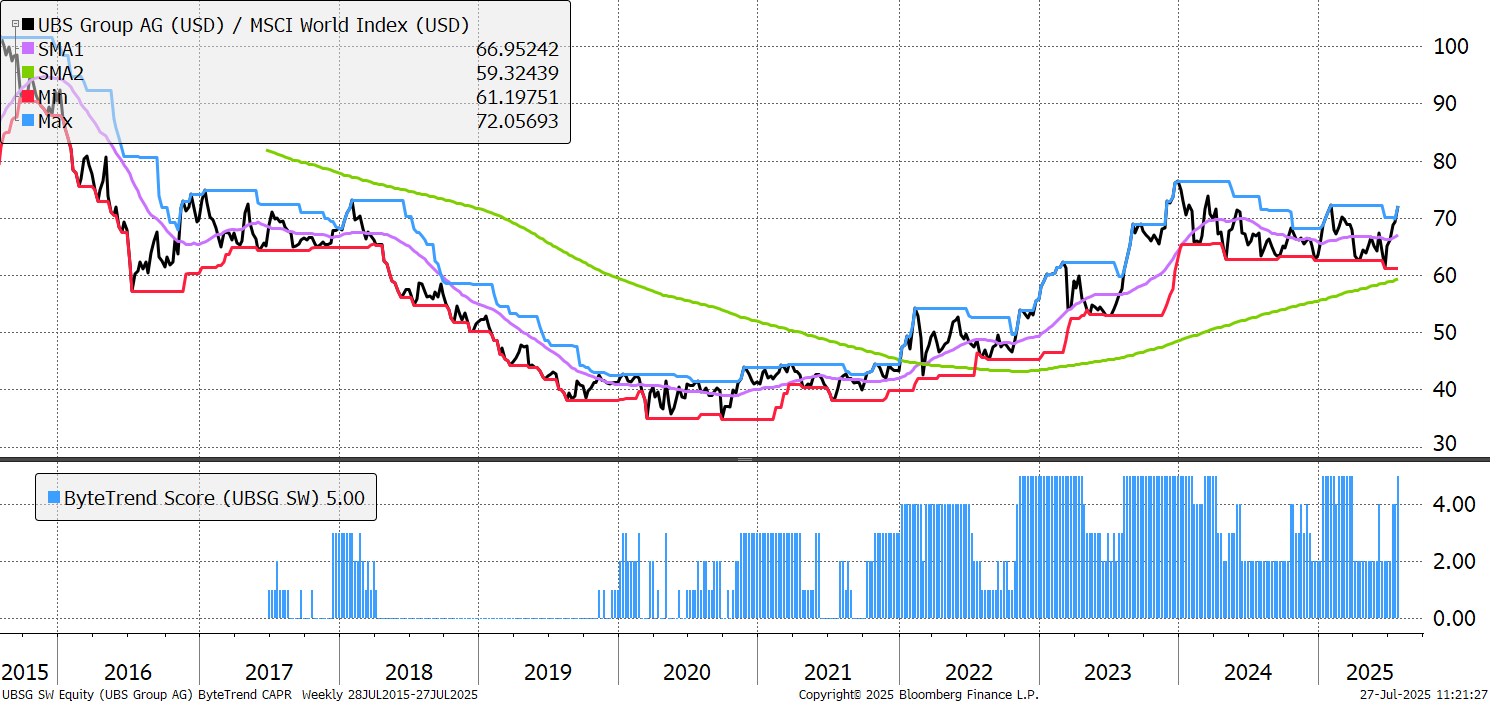1490x703 pixels.
Task: Click the 2018 year label
Action: point(408,671)
